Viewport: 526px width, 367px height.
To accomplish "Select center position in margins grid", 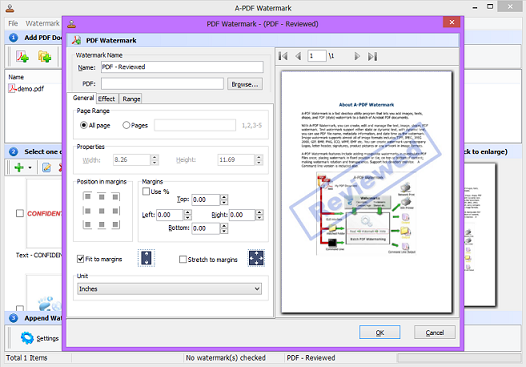I will pyautogui.click(x=101, y=211).
